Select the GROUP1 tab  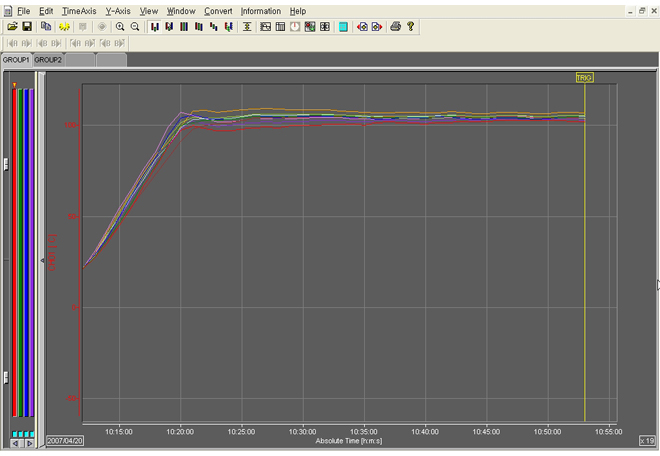(16, 60)
